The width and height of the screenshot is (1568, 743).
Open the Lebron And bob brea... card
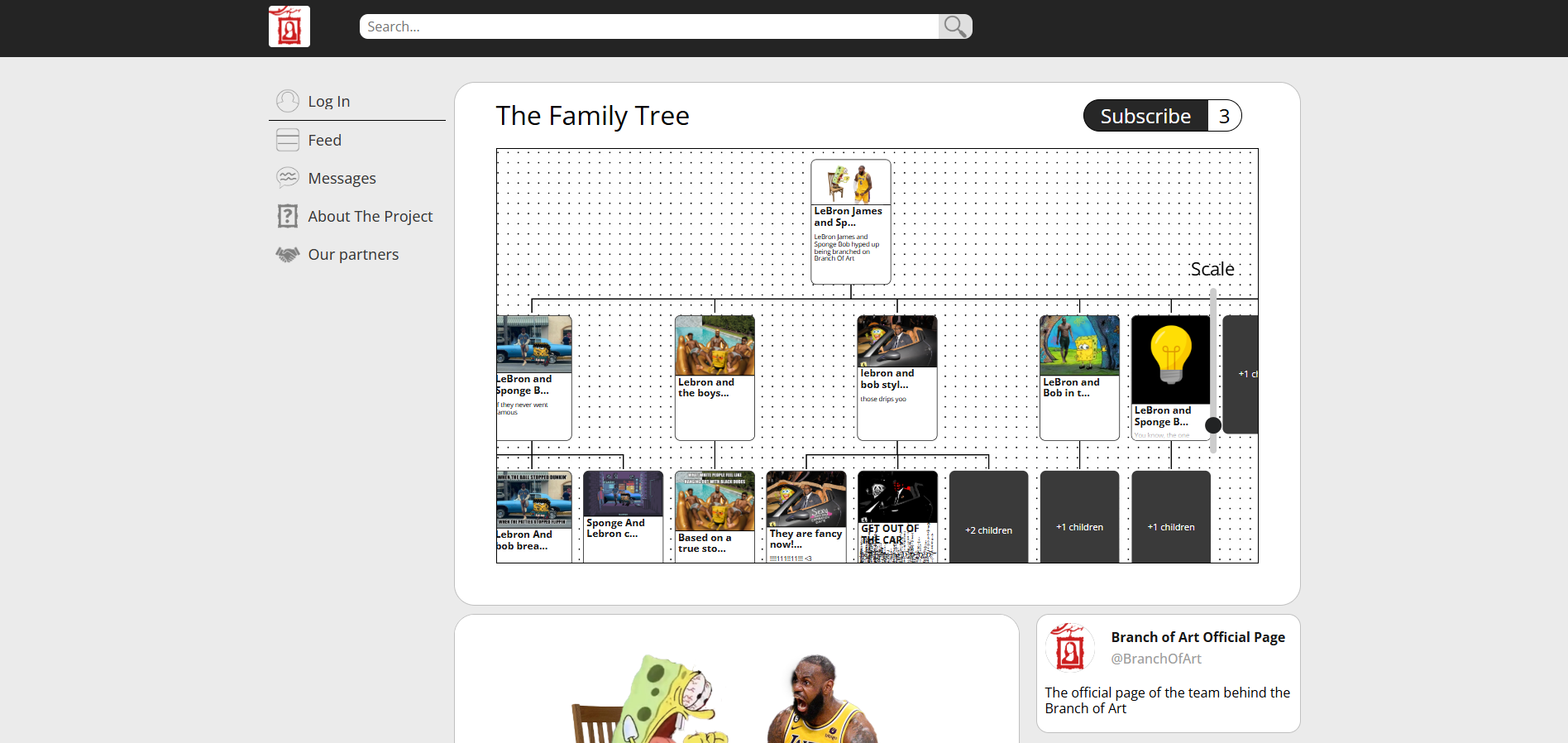point(534,517)
